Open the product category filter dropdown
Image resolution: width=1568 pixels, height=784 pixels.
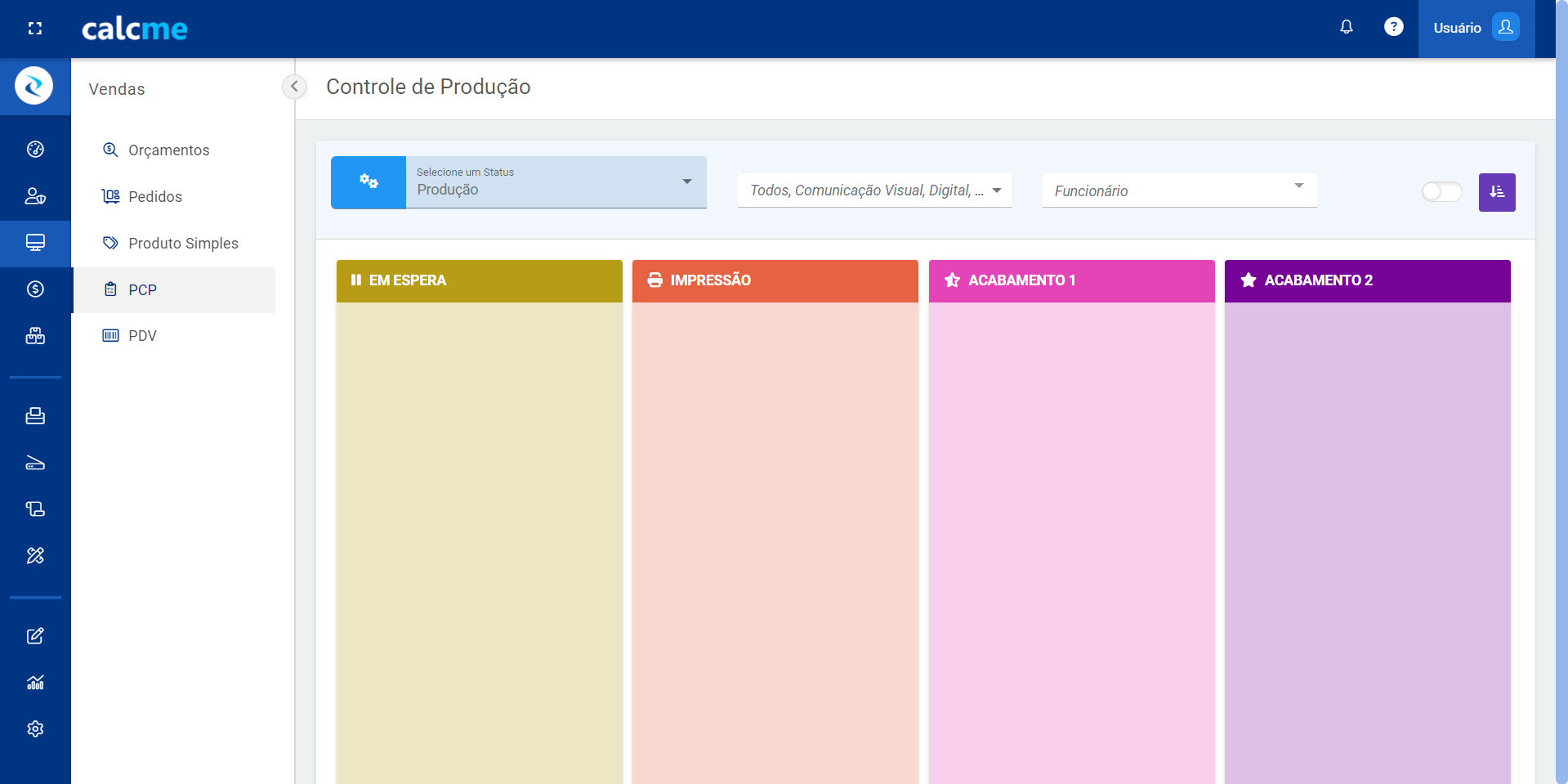[873, 190]
